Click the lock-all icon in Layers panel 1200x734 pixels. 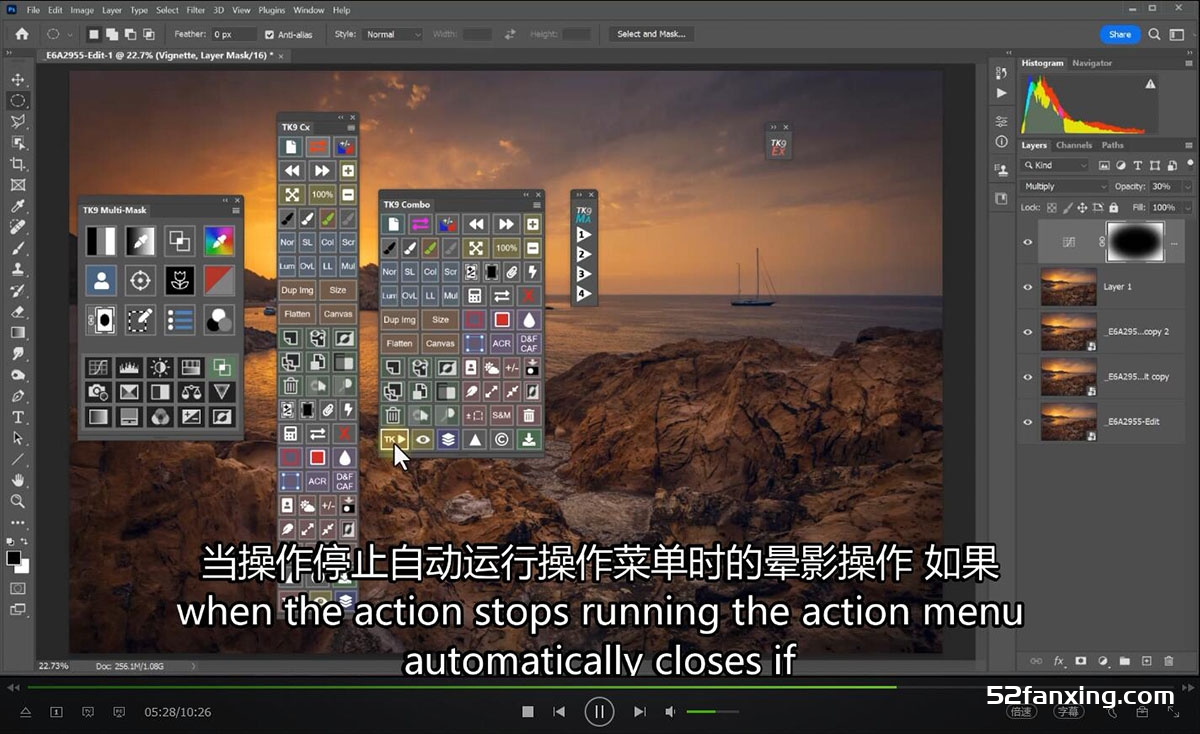[1113, 208]
